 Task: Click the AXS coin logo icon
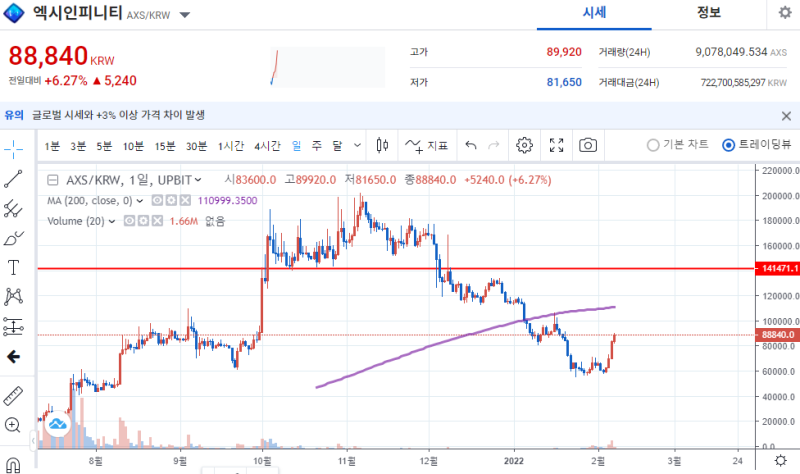(14, 13)
